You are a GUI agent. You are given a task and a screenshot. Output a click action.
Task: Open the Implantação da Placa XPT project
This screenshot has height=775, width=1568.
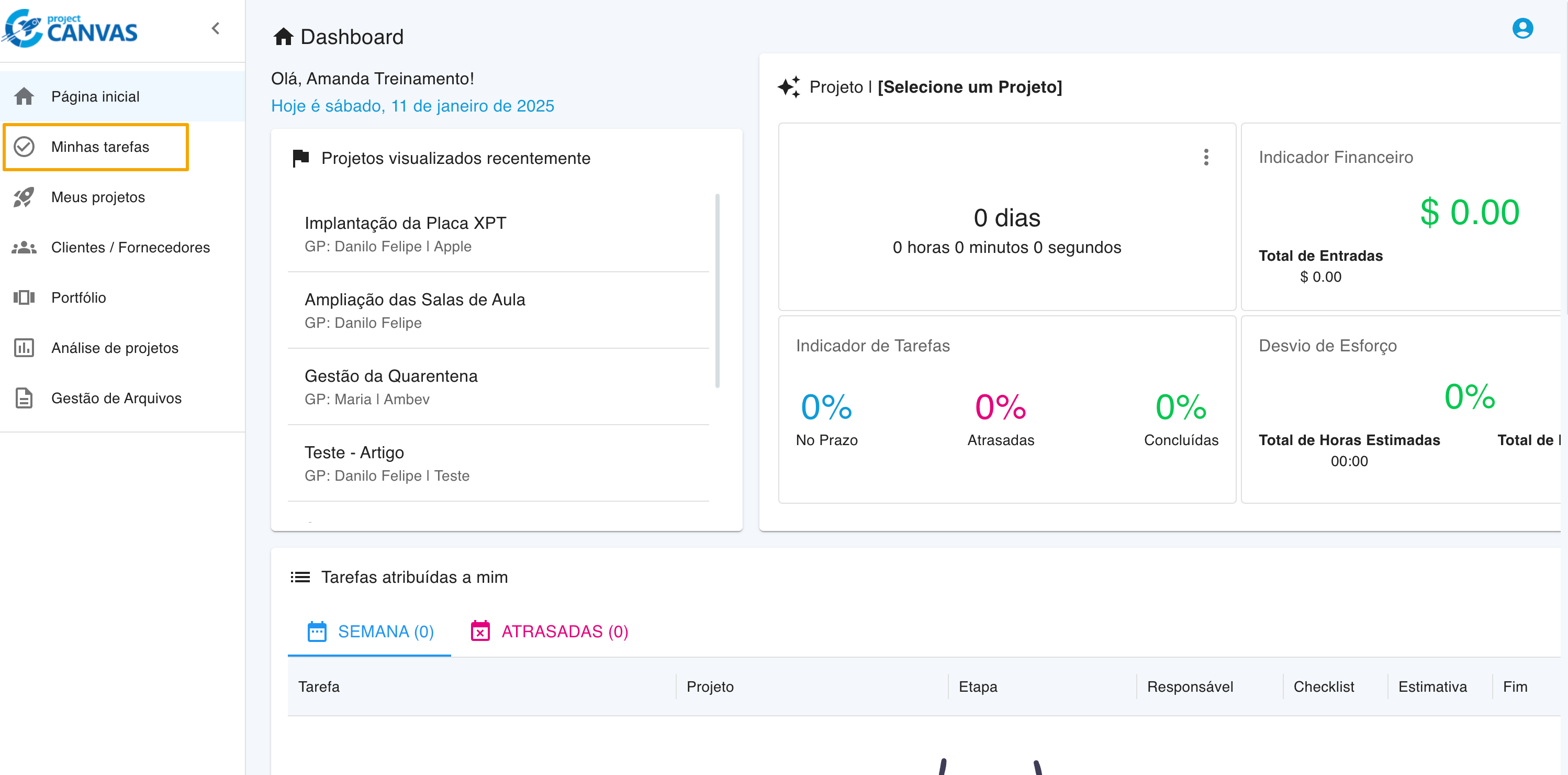pos(405,223)
